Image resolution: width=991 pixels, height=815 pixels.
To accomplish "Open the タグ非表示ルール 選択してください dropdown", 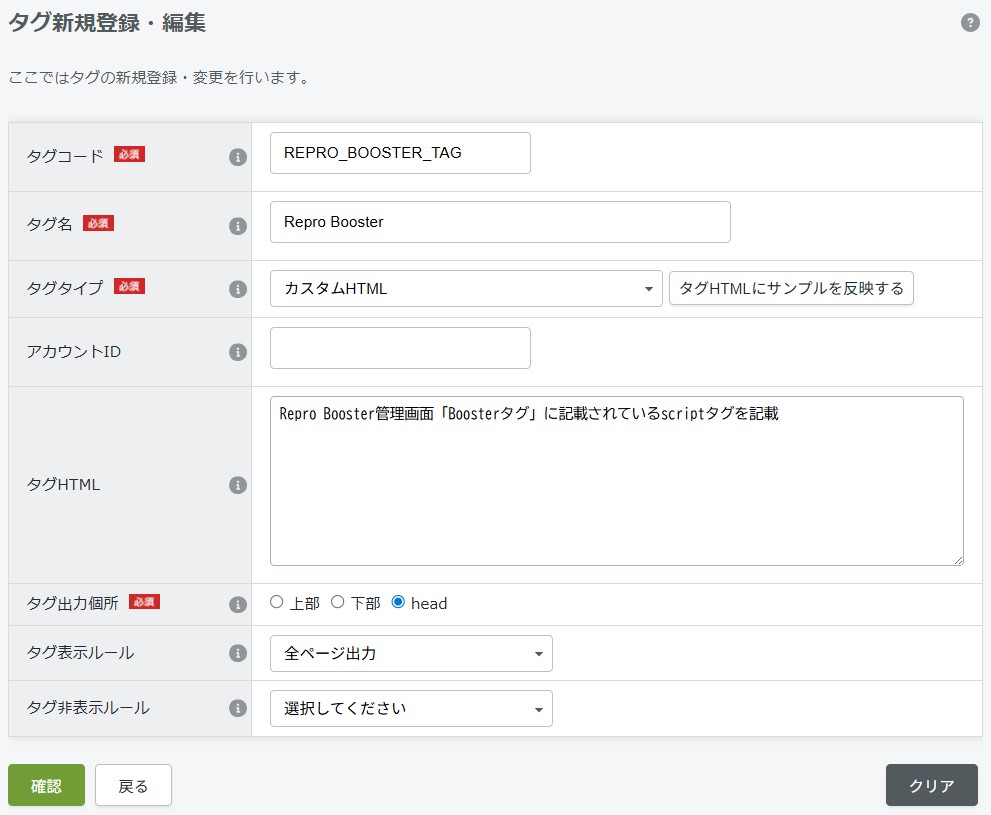I will click(411, 708).
